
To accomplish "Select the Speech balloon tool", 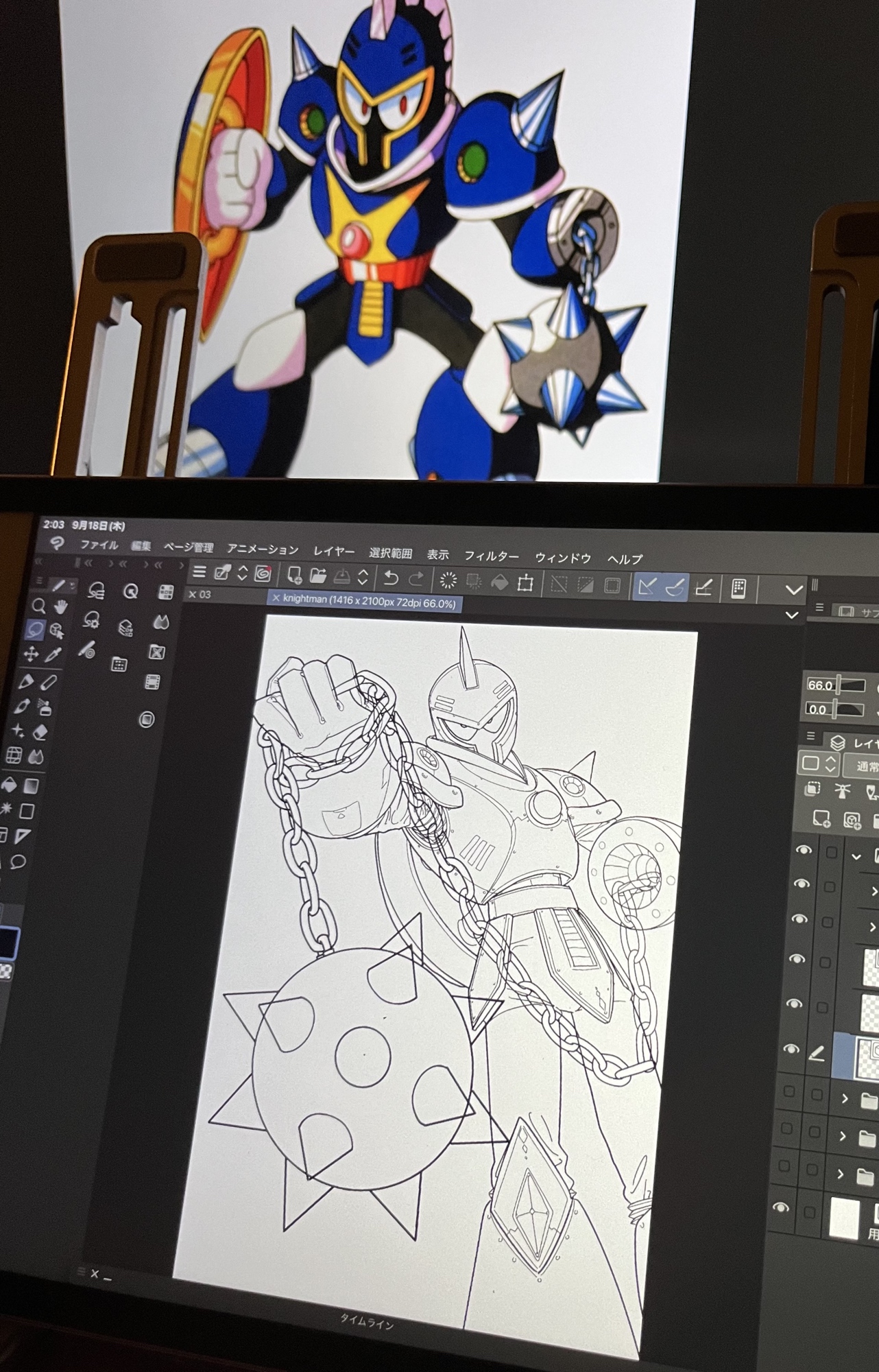I will coord(19,862).
